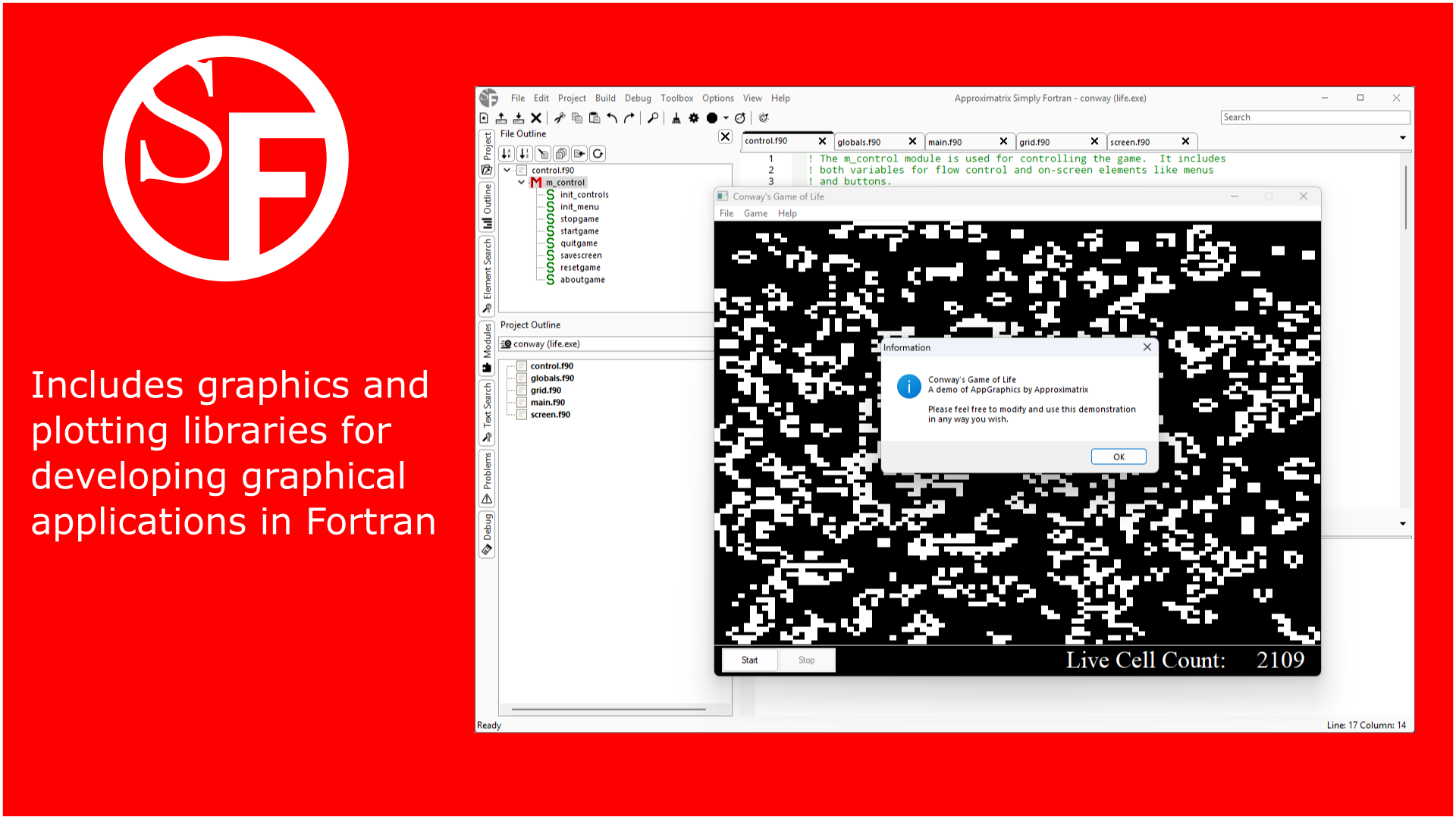Click the gear build project icon
Image resolution: width=1456 pixels, height=819 pixels.
(x=694, y=118)
